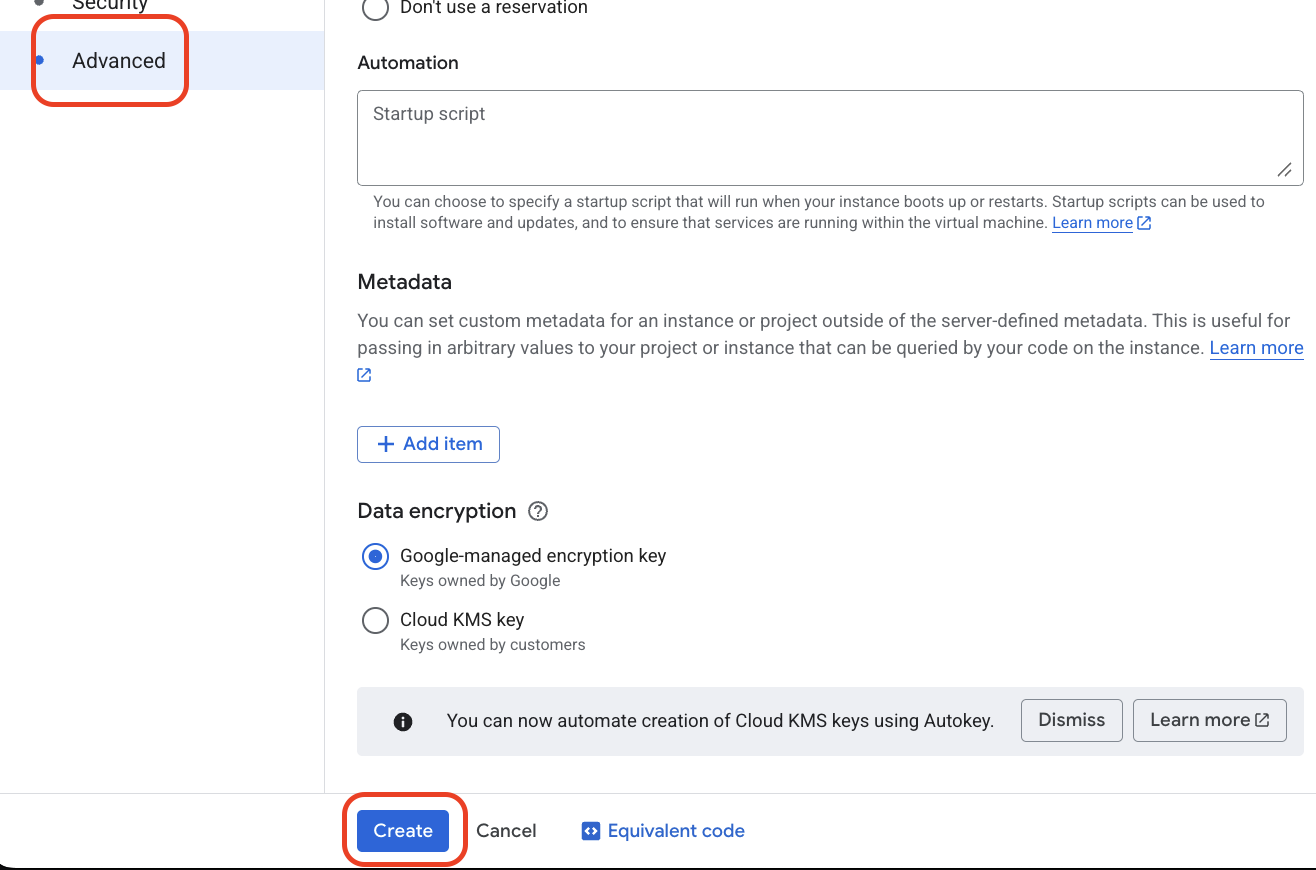This screenshot has height=870, width=1316.
Task: Click the plus icon on the Add item button
Action: pos(386,444)
